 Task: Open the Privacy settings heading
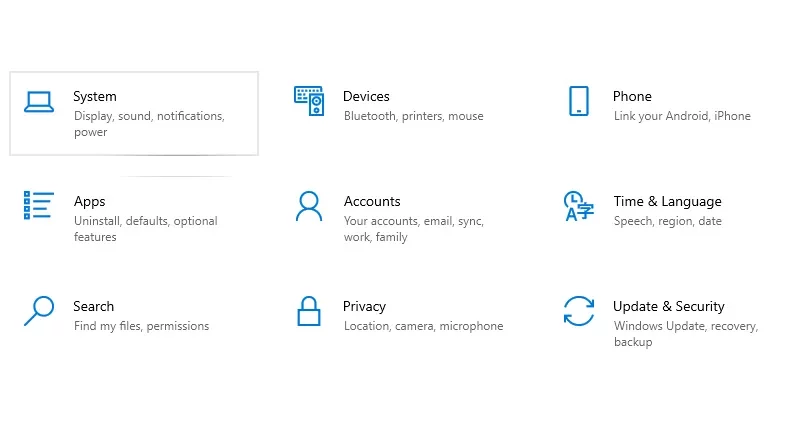point(364,306)
